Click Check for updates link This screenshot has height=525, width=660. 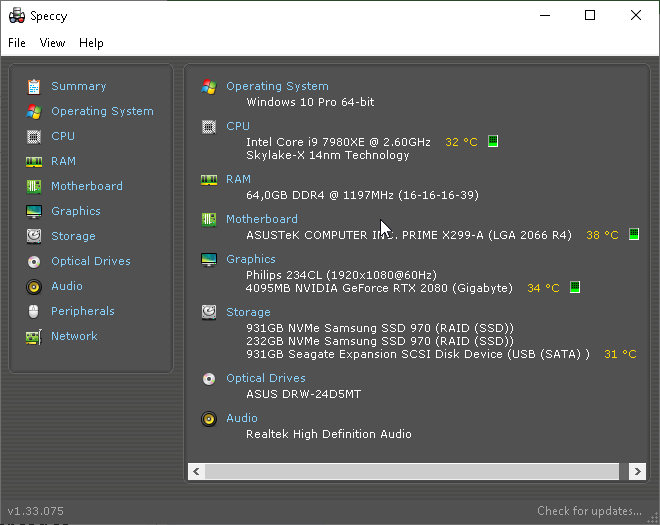tap(589, 511)
